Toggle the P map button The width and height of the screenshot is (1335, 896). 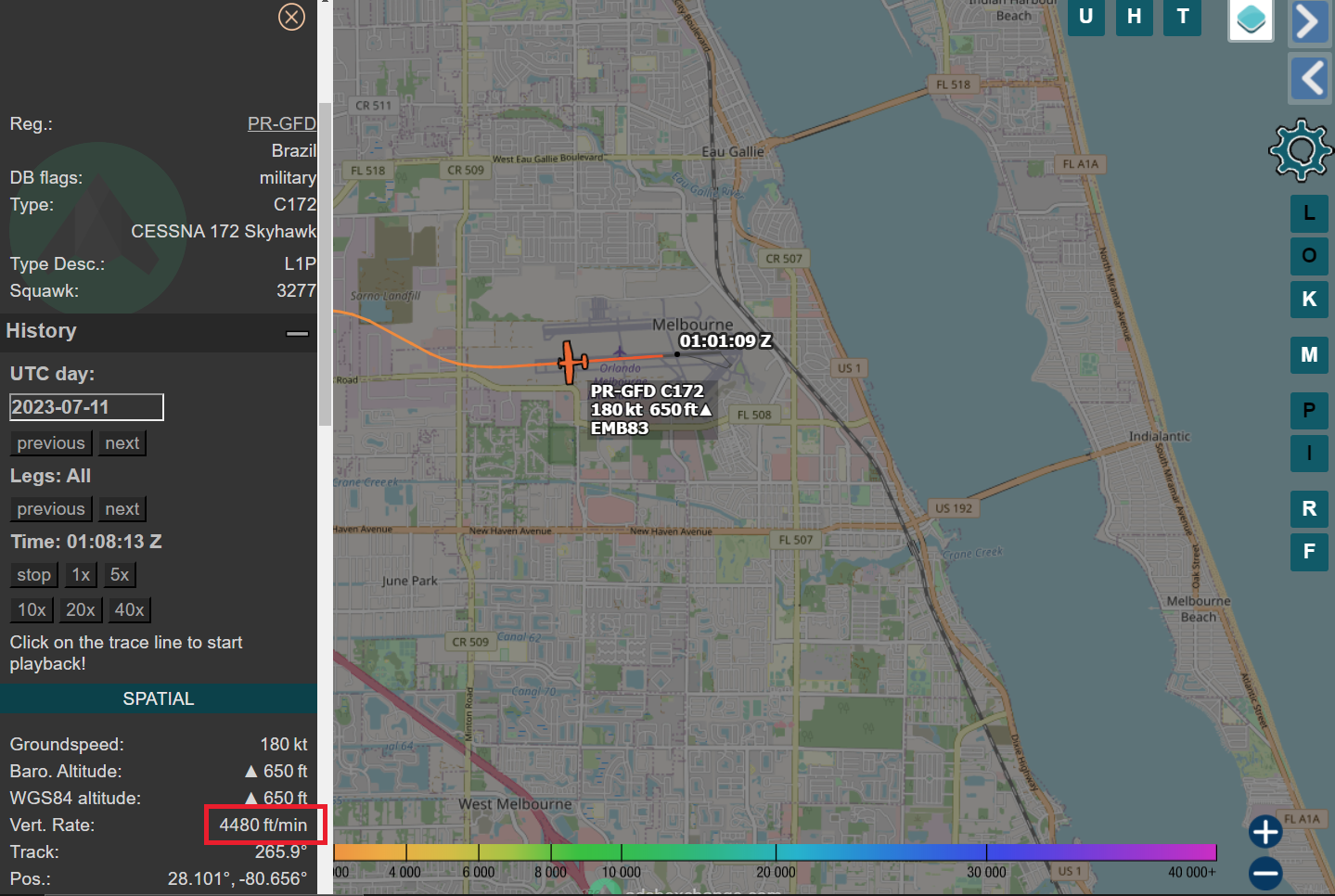(1309, 411)
